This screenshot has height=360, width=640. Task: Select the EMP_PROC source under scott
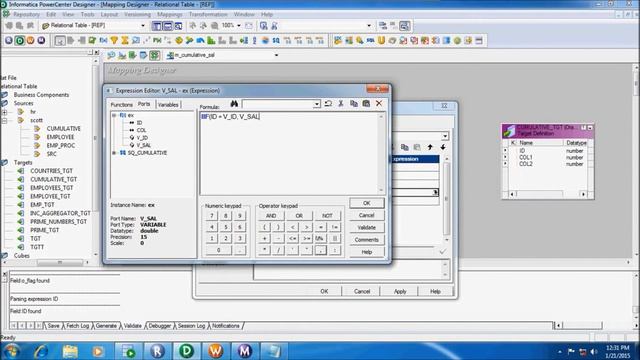(61, 145)
